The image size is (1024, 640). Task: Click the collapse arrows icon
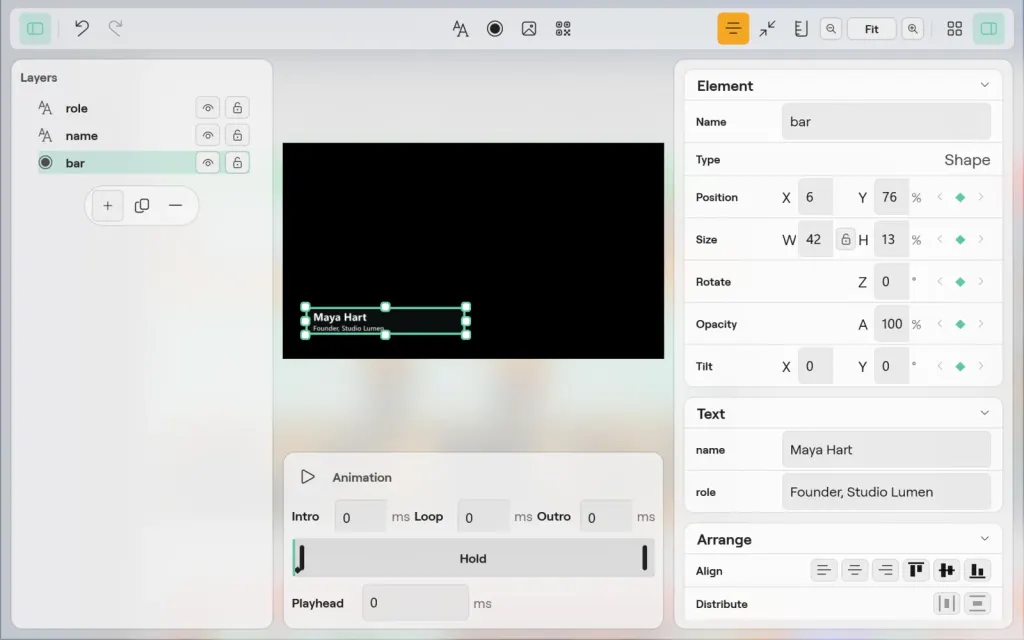point(767,29)
